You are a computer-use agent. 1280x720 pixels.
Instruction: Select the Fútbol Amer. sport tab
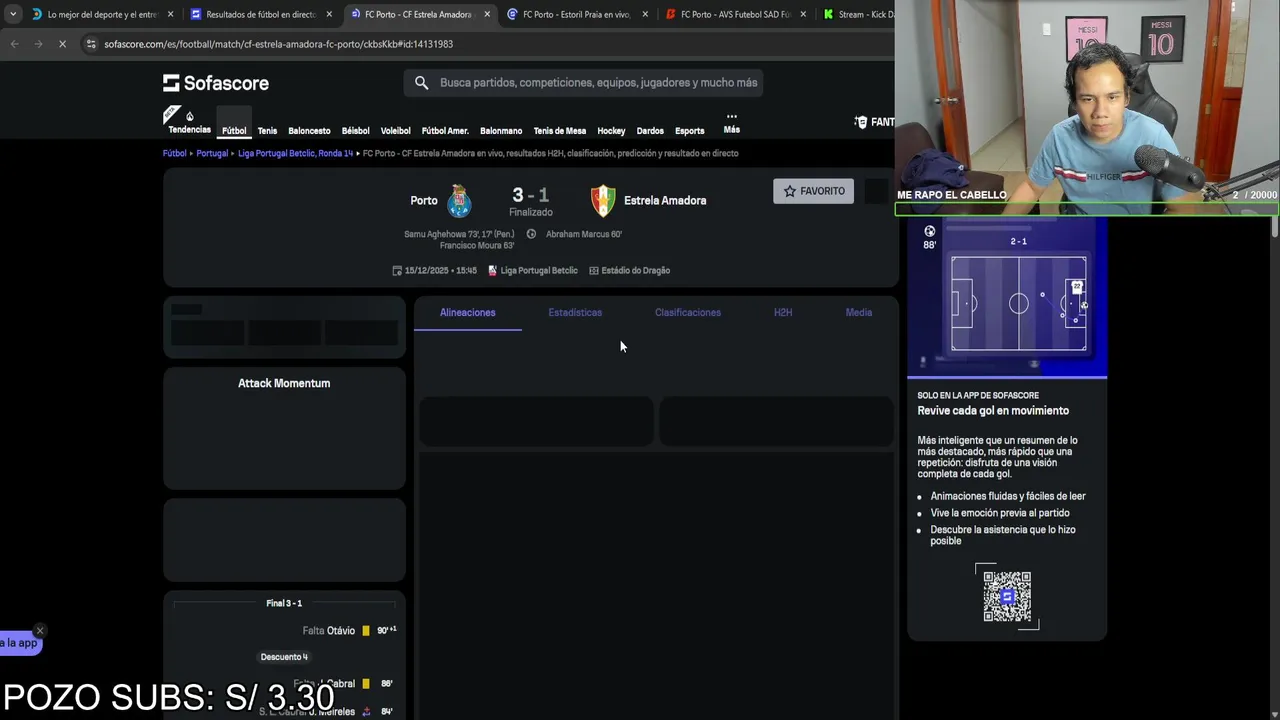pyautogui.click(x=445, y=131)
